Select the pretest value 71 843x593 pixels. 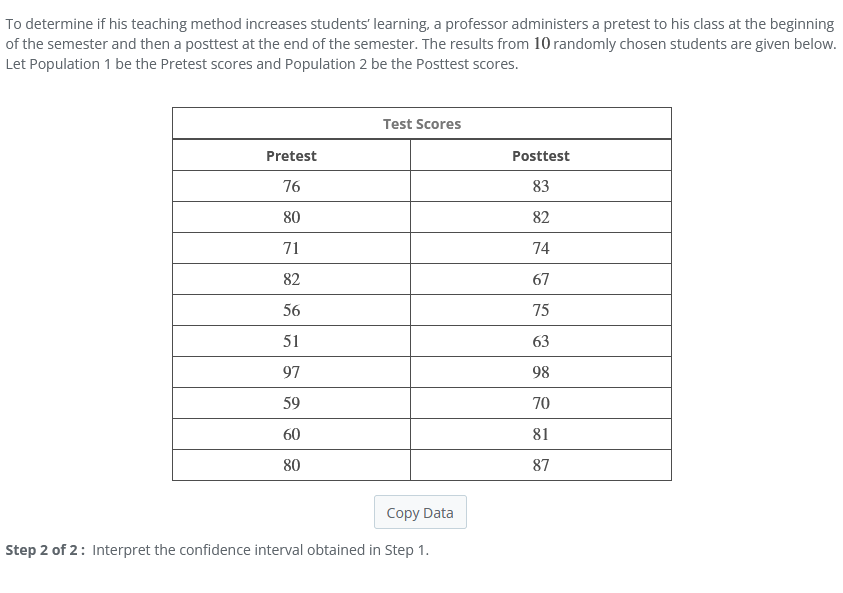291,247
